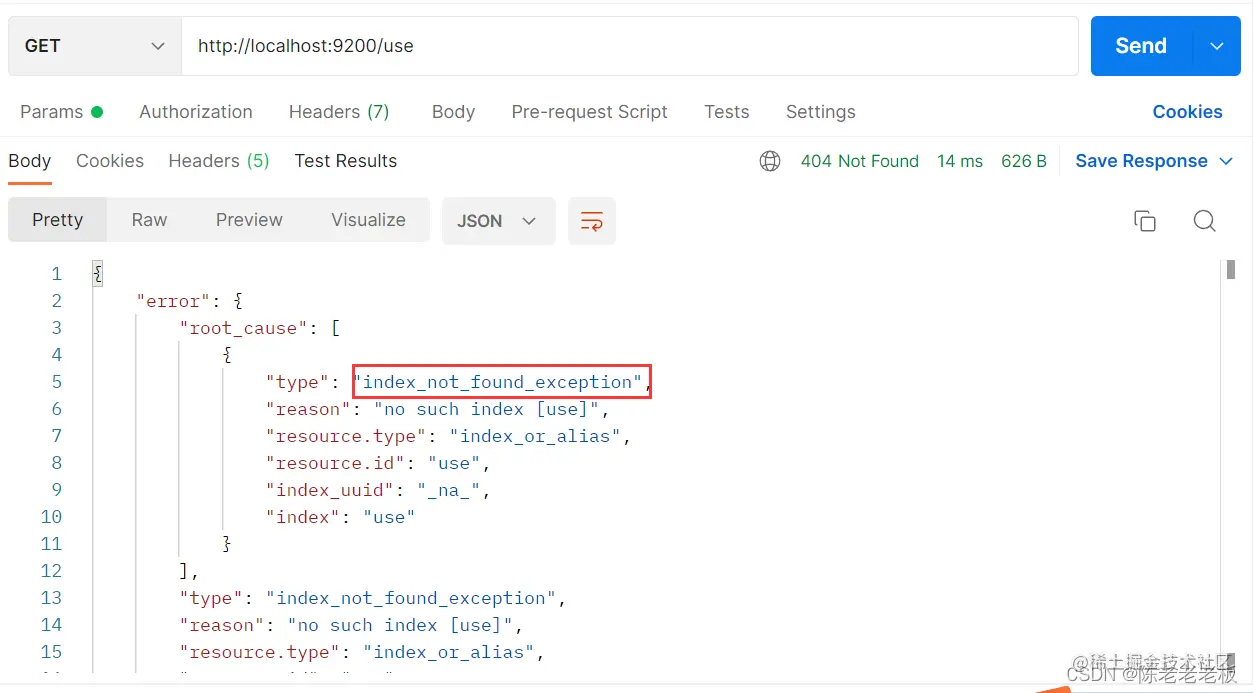This screenshot has height=693, width=1253.
Task: Click the "reason" key on line 14
Action: pos(222,624)
